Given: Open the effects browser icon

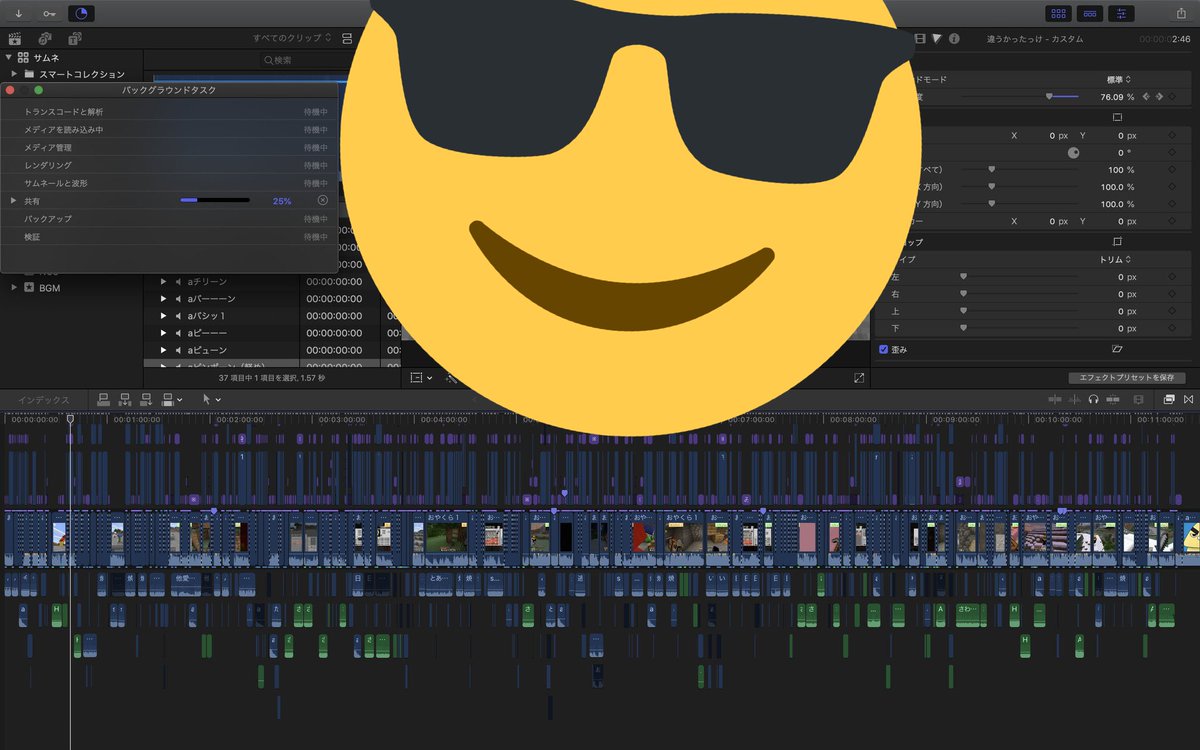Looking at the screenshot, I should point(1169,399).
